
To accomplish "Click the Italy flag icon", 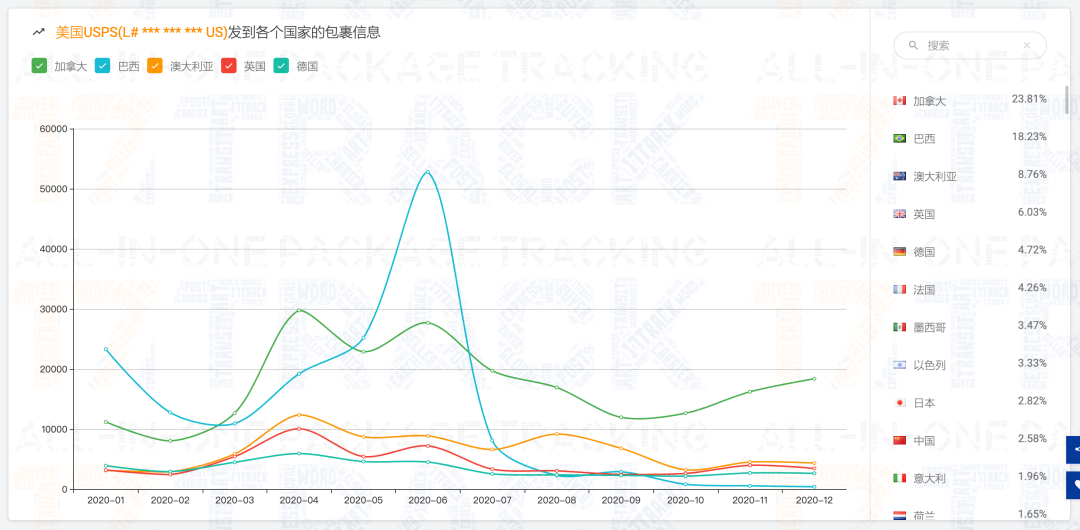I will (900, 478).
